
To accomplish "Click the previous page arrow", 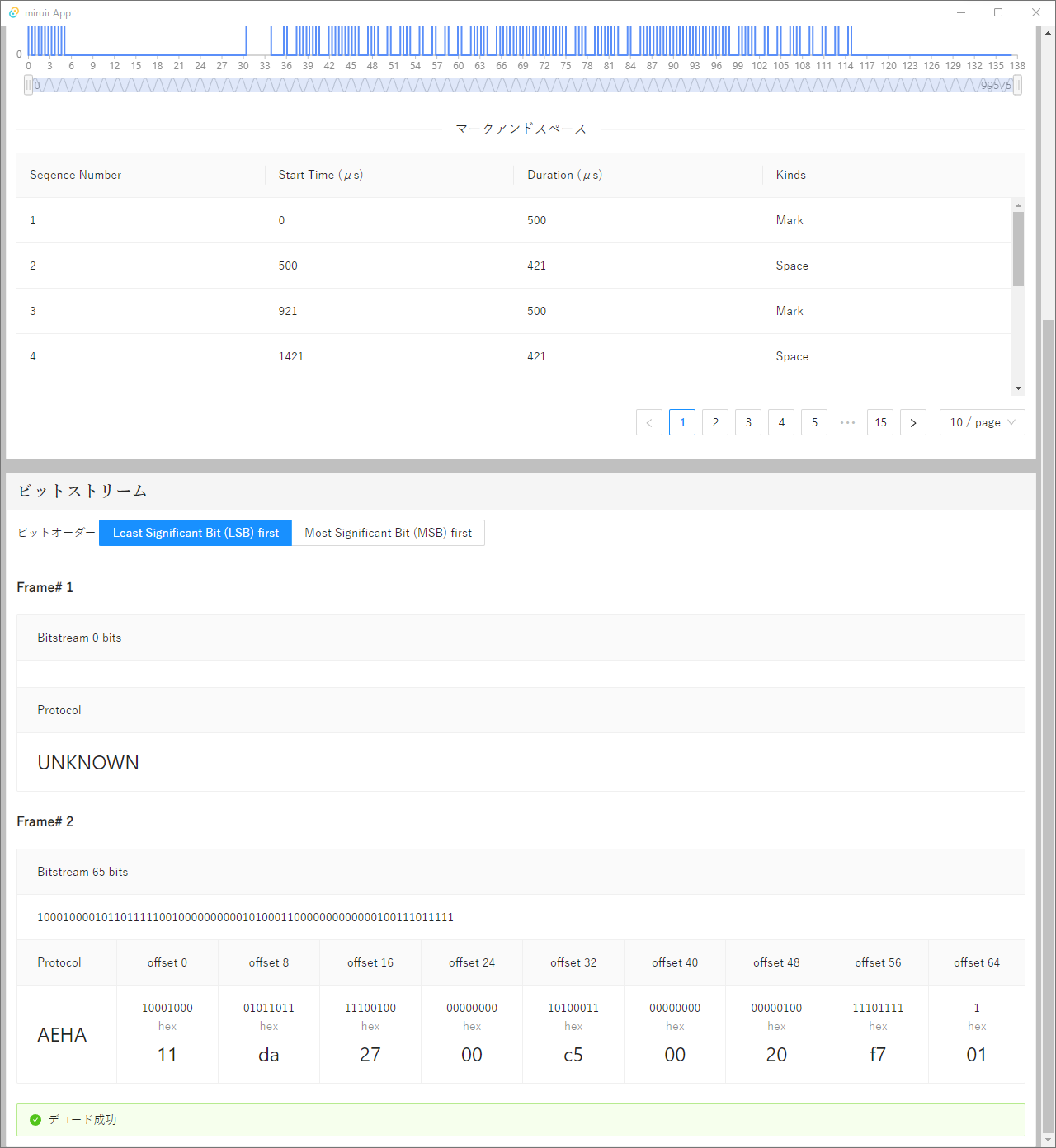I will tap(648, 422).
